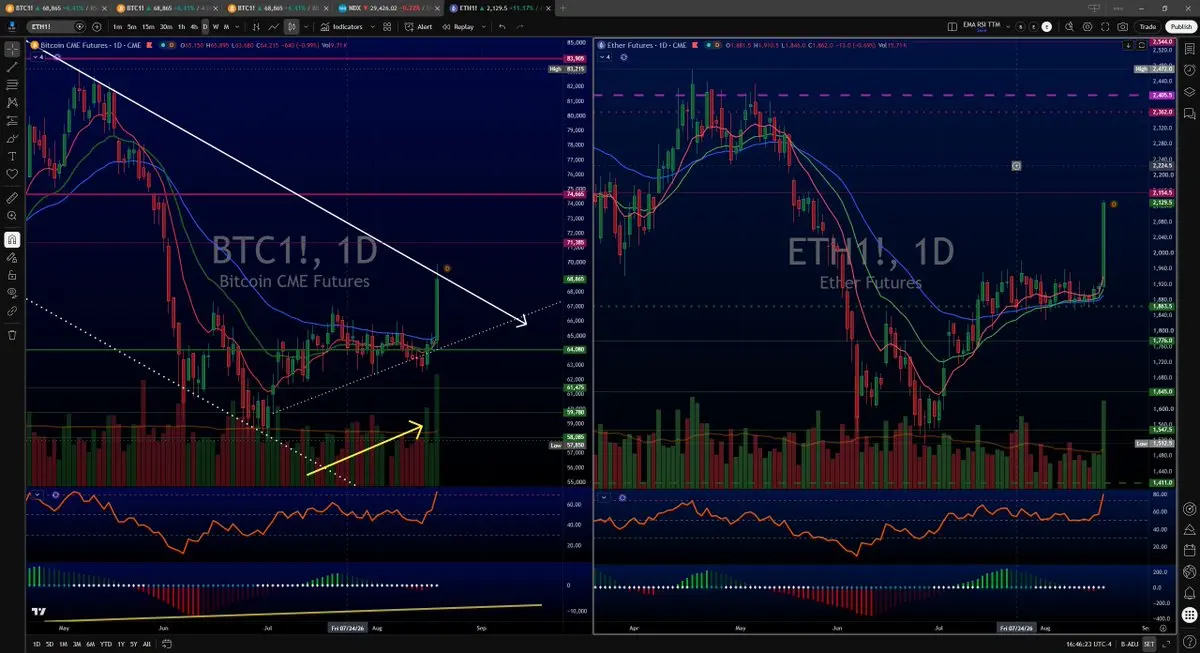Select the 30m timeframe
The image size is (1200, 653).
(x=166, y=26)
